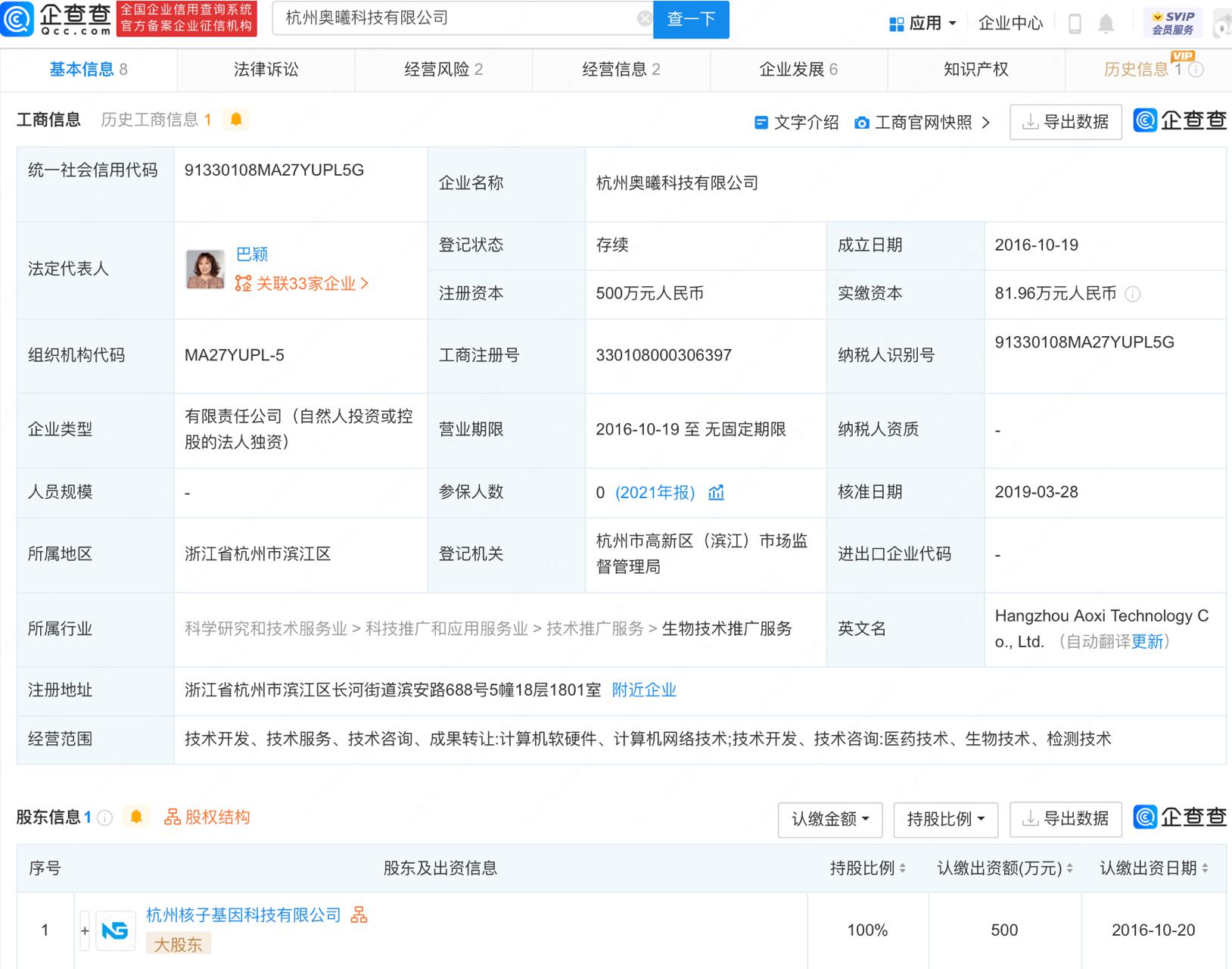Click the related-enterprises network icon
The height and width of the screenshot is (969, 1232).
click(x=243, y=284)
